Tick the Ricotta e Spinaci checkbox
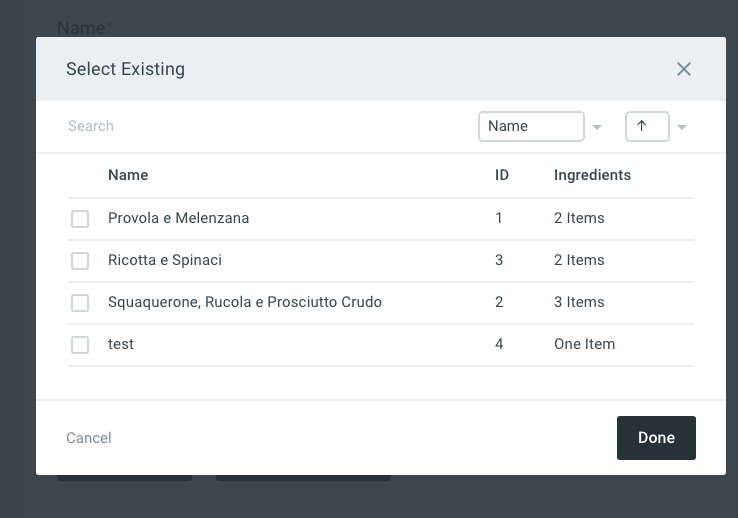The width and height of the screenshot is (738, 518). (x=80, y=261)
